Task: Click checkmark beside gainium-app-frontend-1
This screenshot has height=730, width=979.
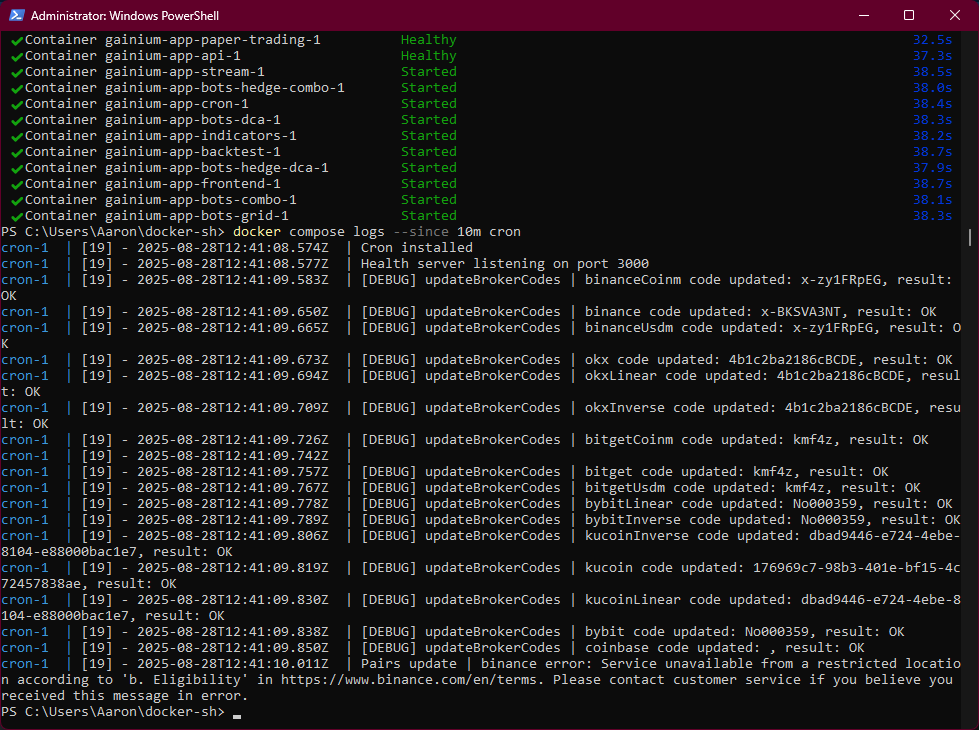Action: click(x=17, y=184)
